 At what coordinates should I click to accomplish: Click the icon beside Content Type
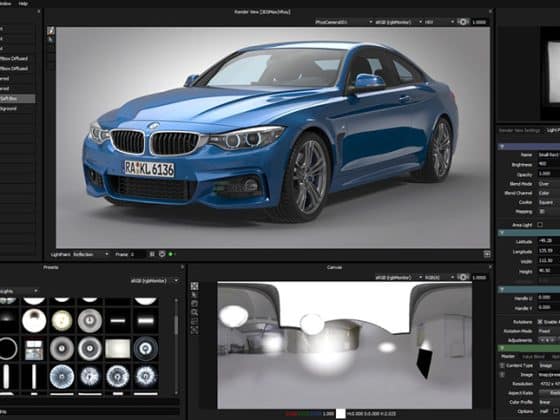click(x=502, y=365)
